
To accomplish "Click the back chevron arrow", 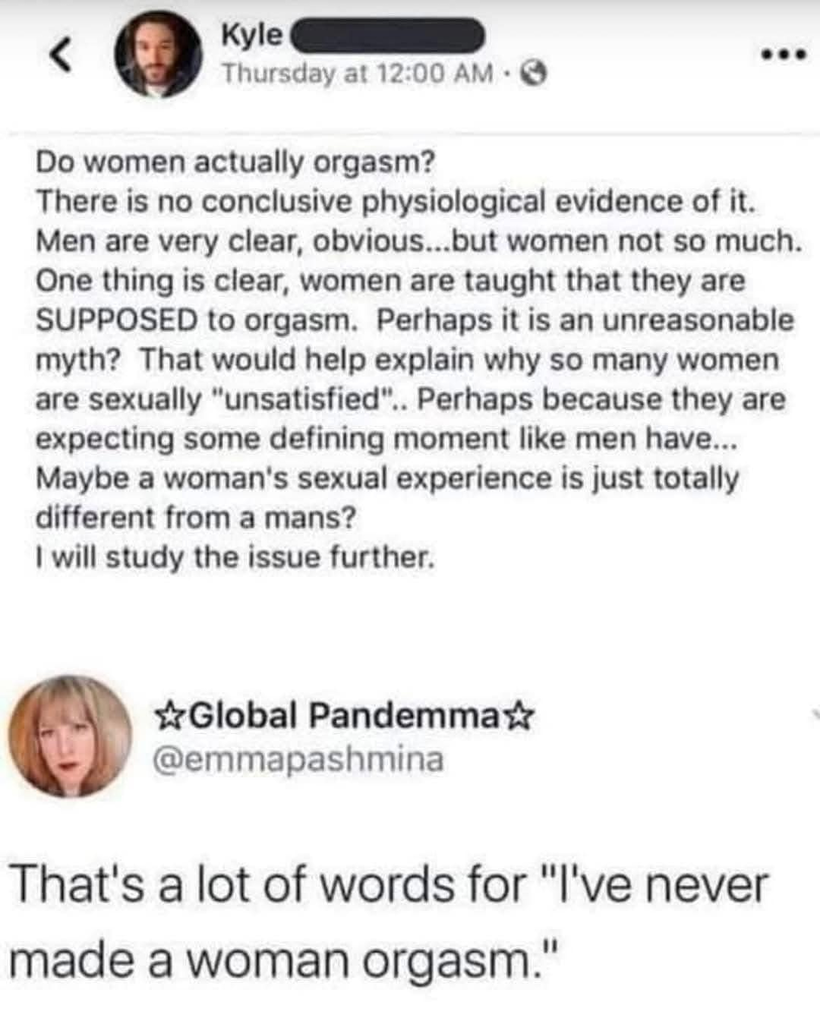I will 61,56.
